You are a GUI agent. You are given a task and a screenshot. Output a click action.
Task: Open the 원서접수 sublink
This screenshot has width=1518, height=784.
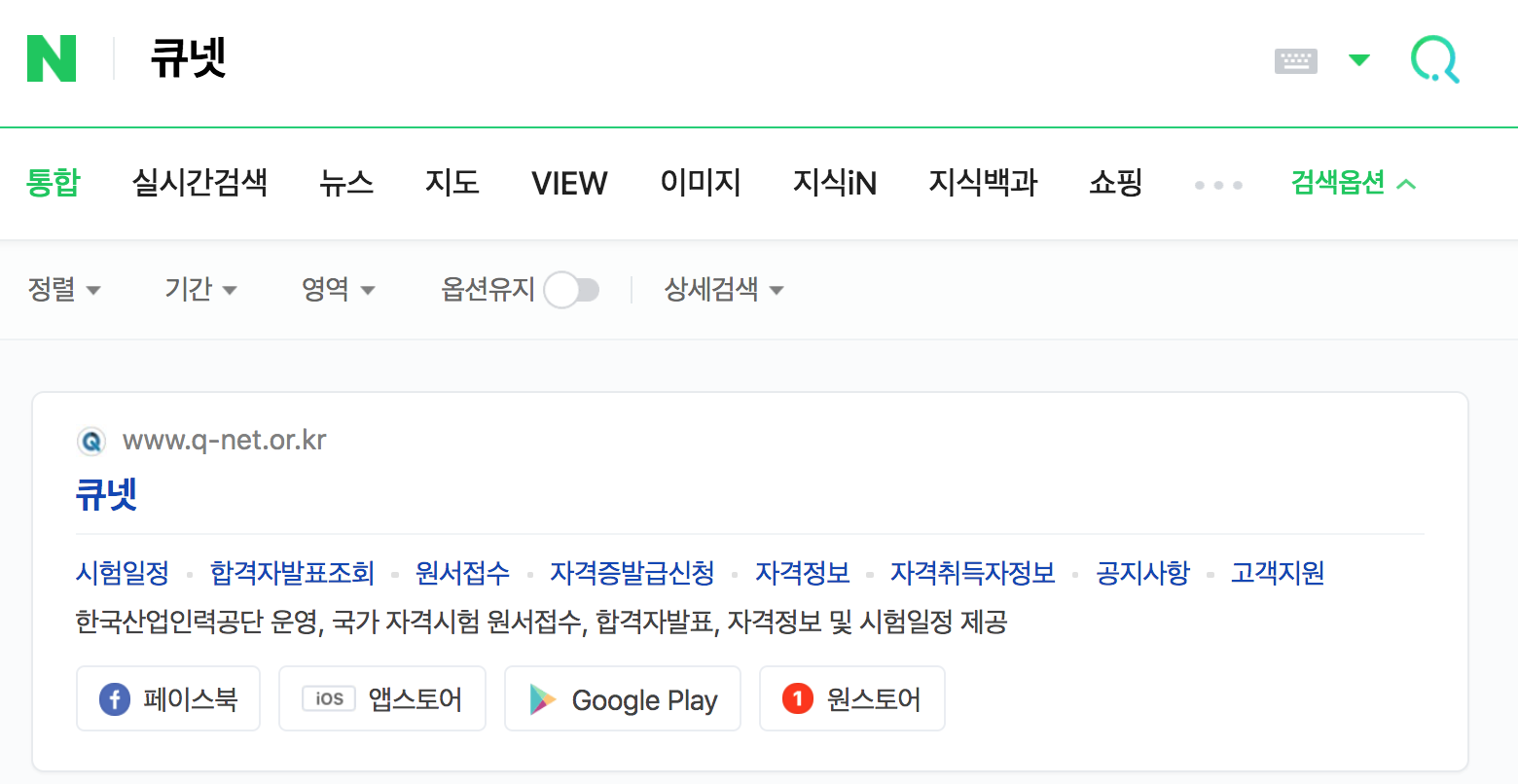pyautogui.click(x=462, y=573)
